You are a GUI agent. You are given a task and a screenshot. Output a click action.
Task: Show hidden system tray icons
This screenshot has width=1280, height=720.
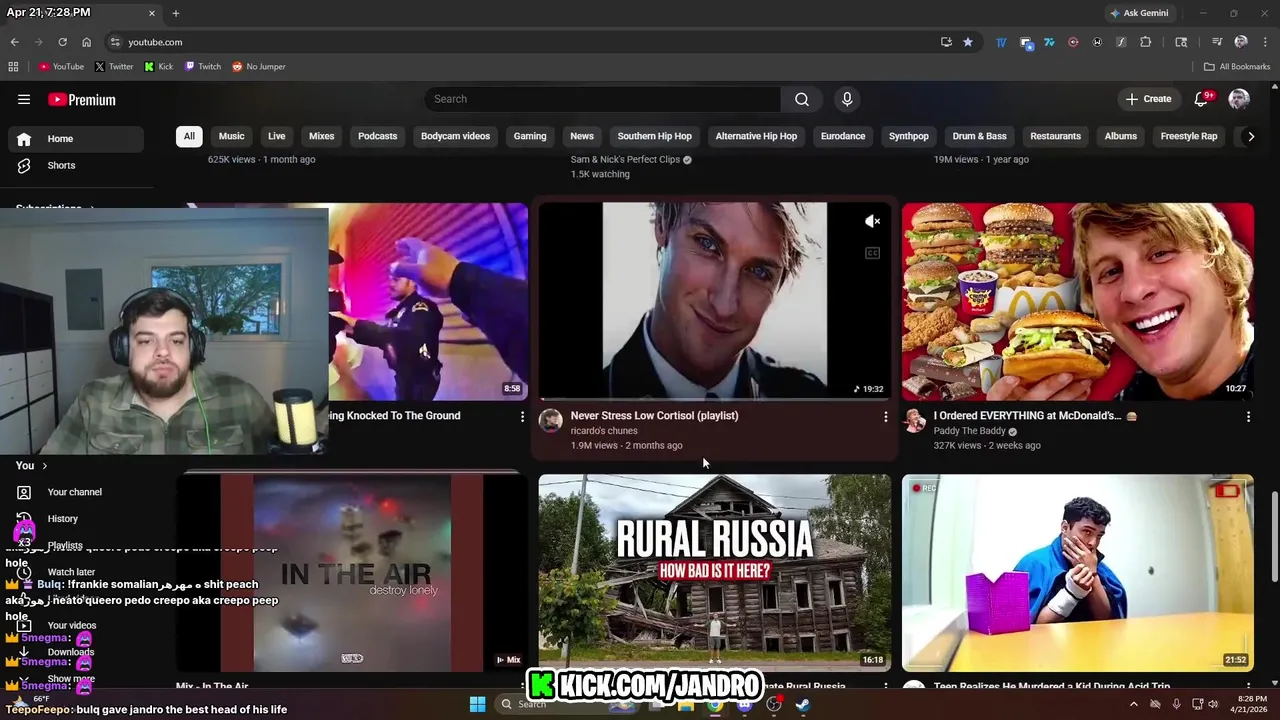pos(1133,704)
